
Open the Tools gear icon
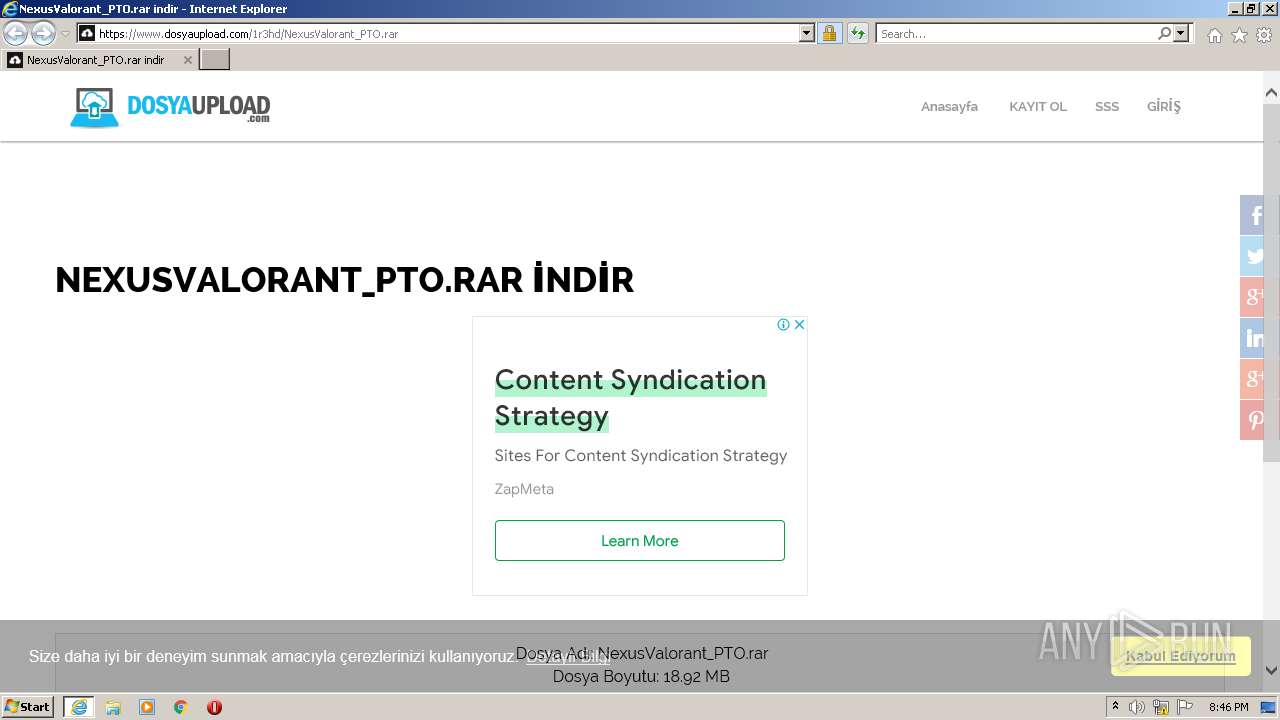point(1264,35)
